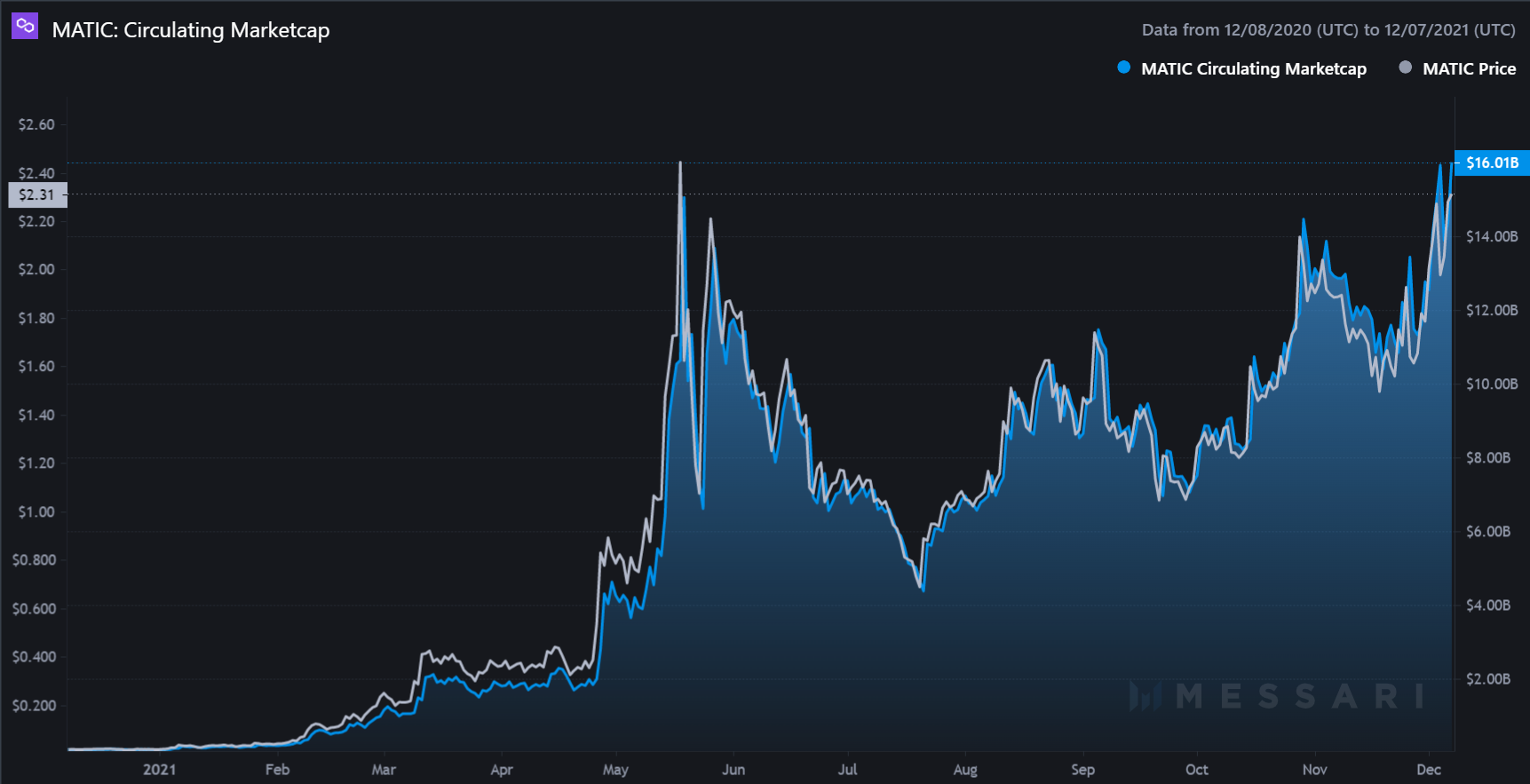Click the May label on time axis

615,769
